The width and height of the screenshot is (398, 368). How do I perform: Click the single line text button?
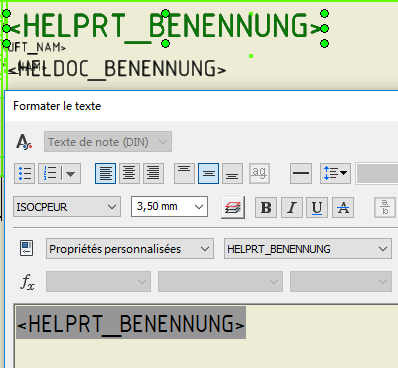point(301,173)
